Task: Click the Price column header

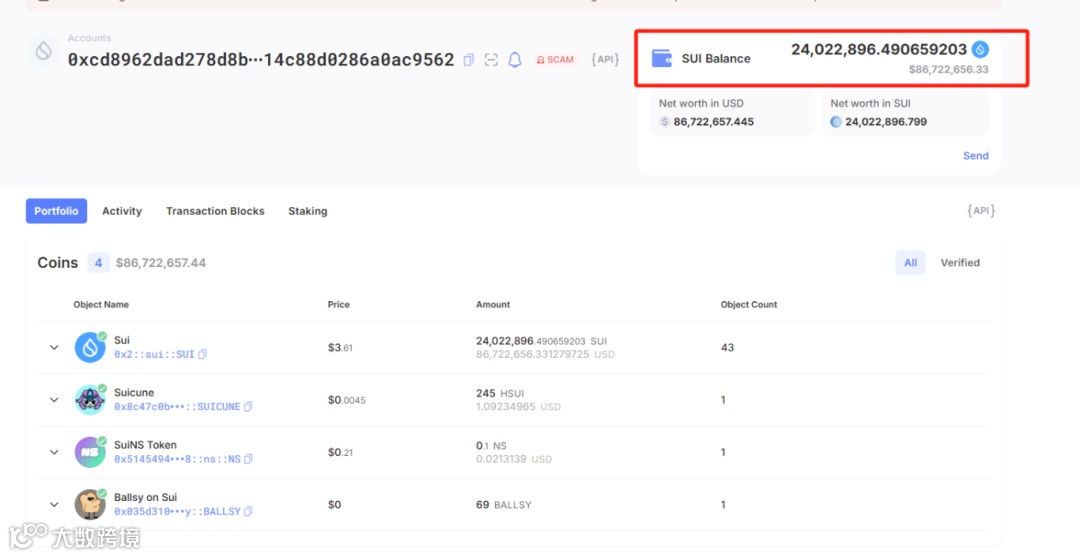Action: tap(338, 304)
